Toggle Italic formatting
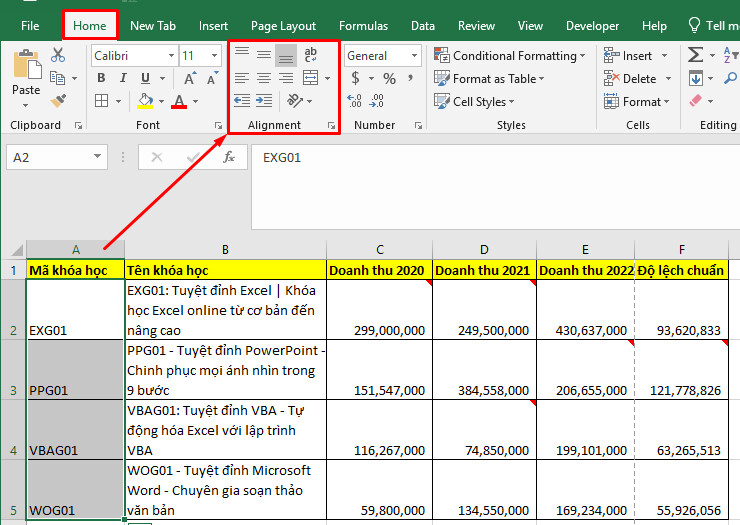The image size is (740, 525). click(x=123, y=78)
